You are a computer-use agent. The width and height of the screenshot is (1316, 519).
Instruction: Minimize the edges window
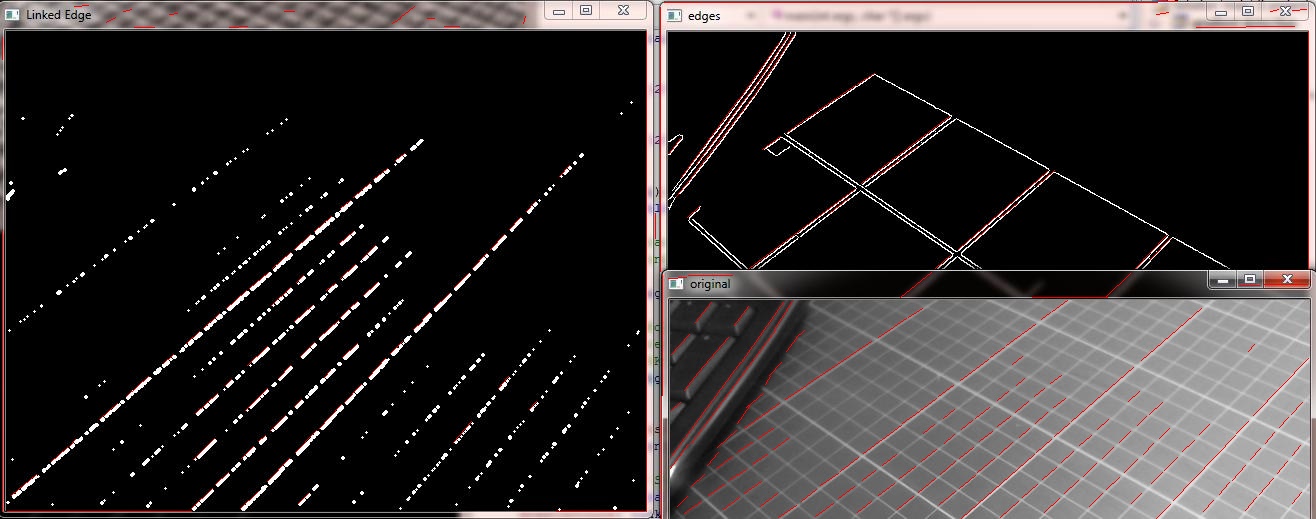coord(1220,12)
